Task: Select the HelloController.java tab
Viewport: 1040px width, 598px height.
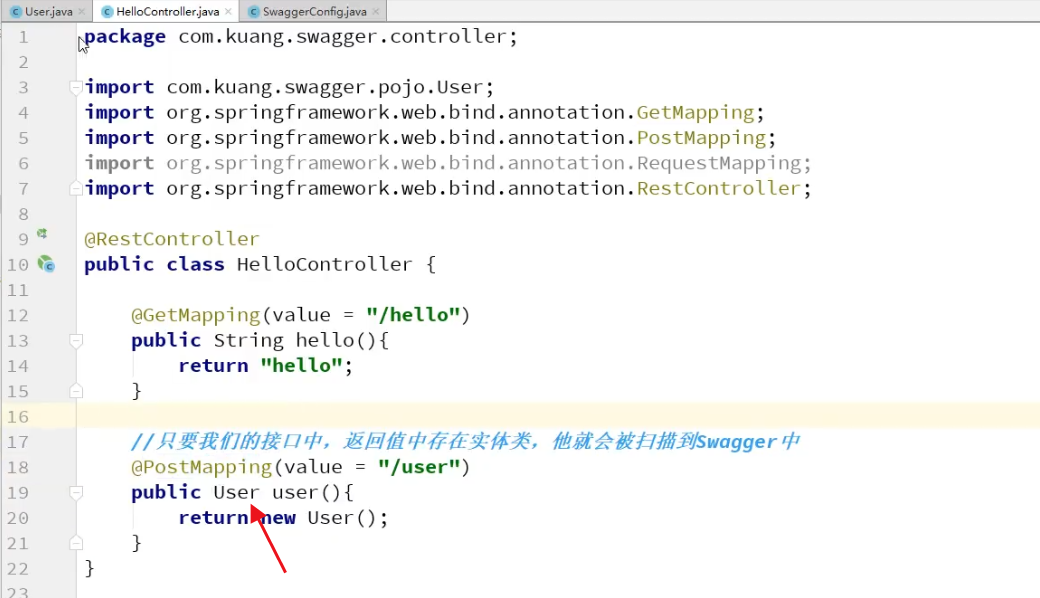Action: 167,11
